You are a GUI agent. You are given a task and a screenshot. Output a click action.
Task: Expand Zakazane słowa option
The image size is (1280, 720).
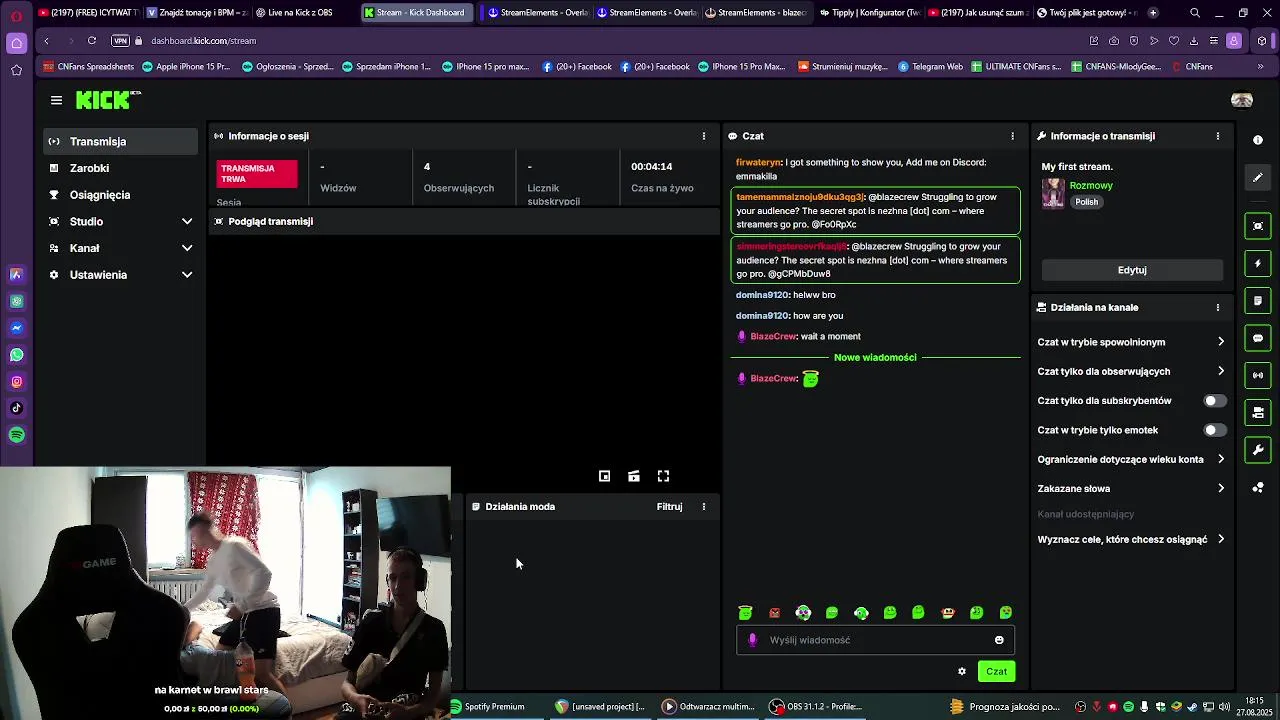1131,489
